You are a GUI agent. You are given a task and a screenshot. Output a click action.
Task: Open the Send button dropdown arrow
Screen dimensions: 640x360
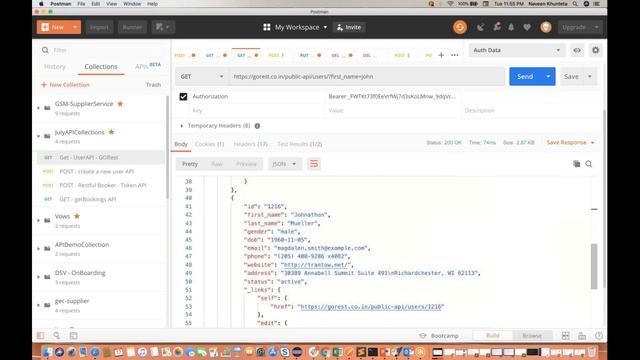coord(548,77)
